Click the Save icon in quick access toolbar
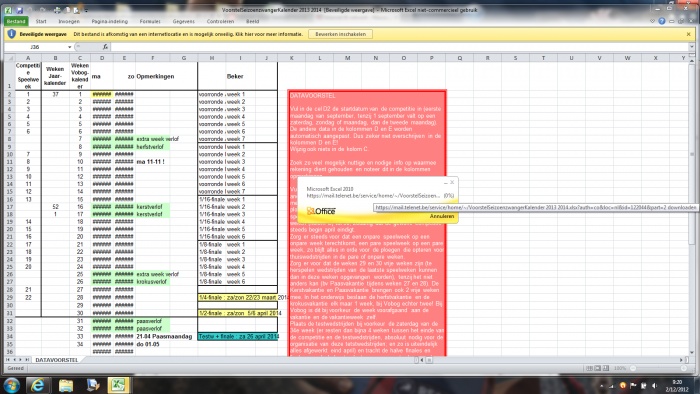This screenshot has width=700, height=394. [19, 10]
